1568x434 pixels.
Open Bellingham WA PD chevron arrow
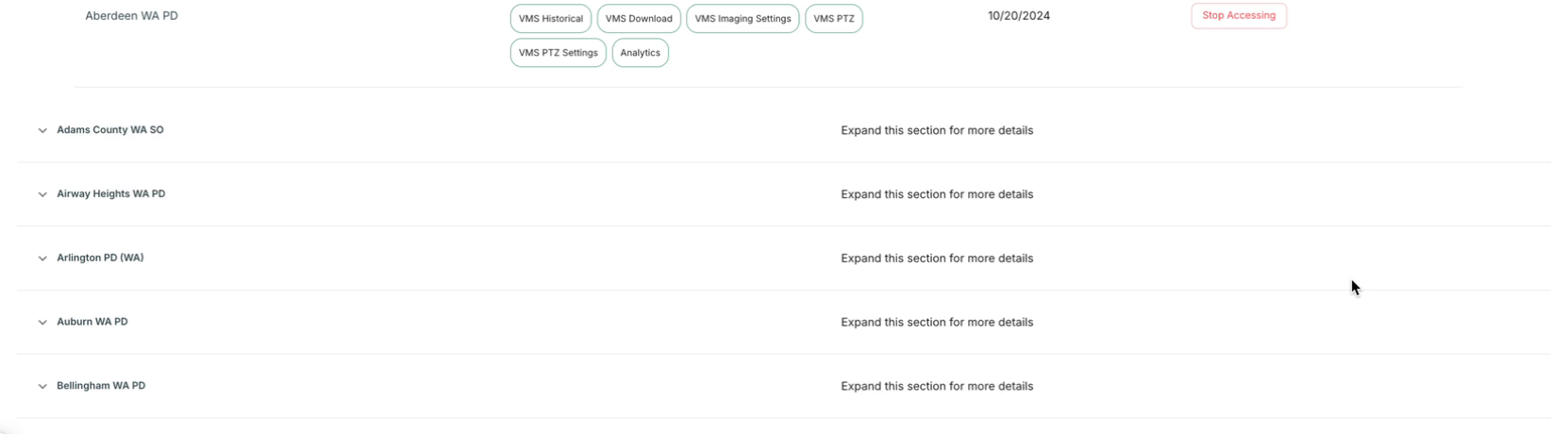(x=42, y=387)
